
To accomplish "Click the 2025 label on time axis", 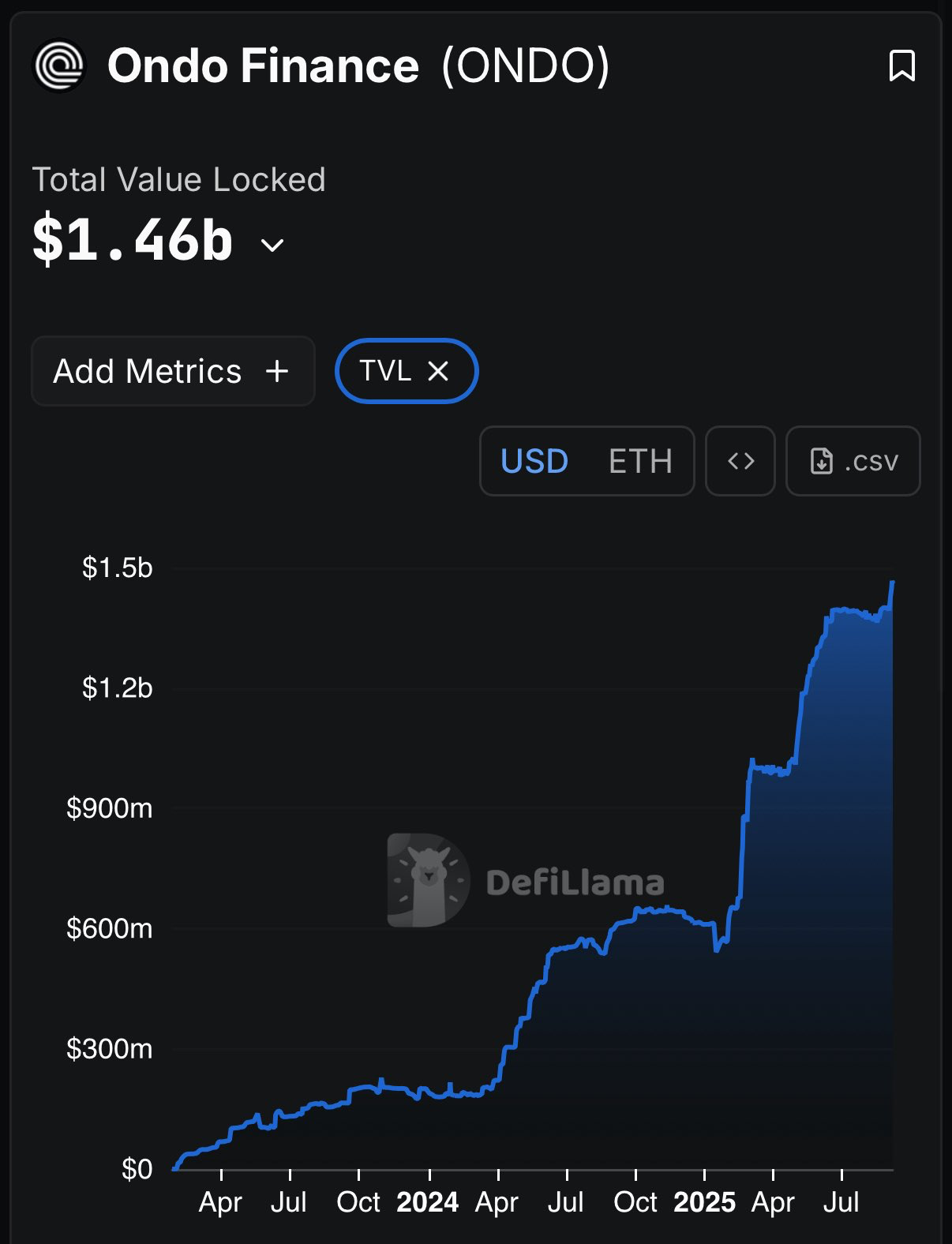I will (704, 1201).
